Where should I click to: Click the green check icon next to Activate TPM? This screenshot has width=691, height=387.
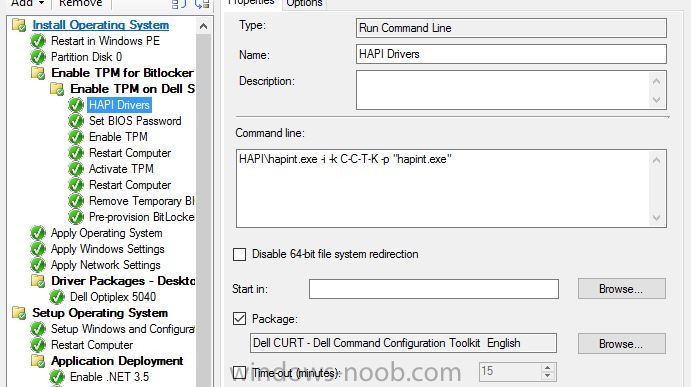(76, 169)
